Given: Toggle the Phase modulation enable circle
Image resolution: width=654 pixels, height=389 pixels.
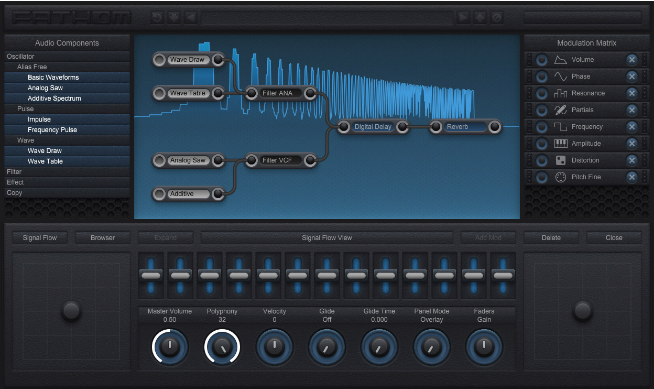Looking at the screenshot, I should pyautogui.click(x=541, y=76).
